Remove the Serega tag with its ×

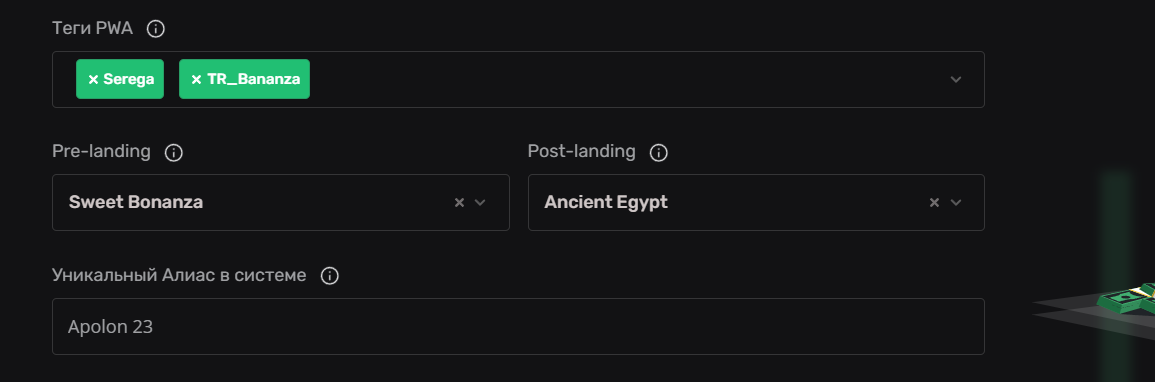pyautogui.click(x=93, y=79)
